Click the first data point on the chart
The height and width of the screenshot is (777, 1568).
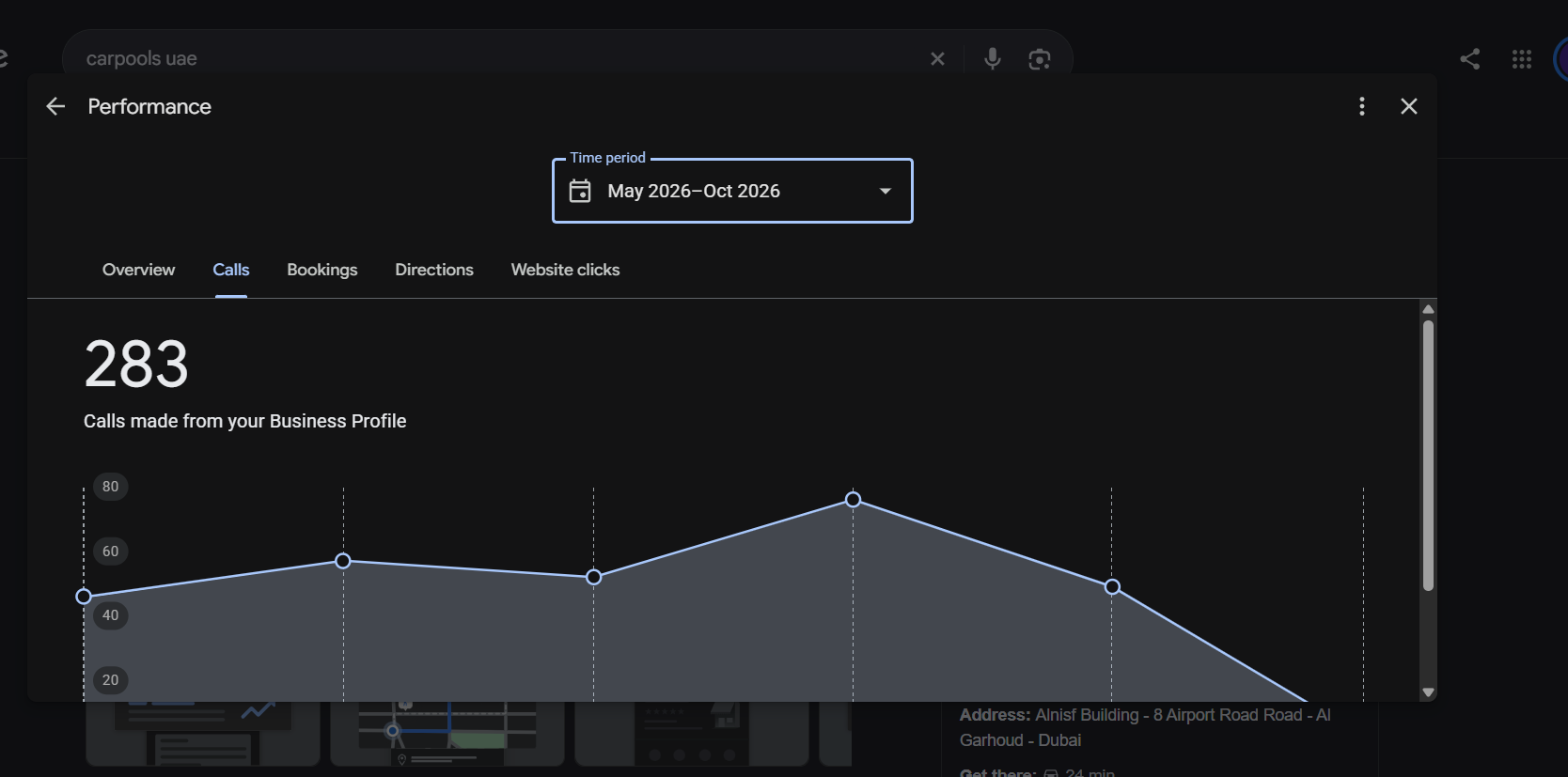(84, 597)
